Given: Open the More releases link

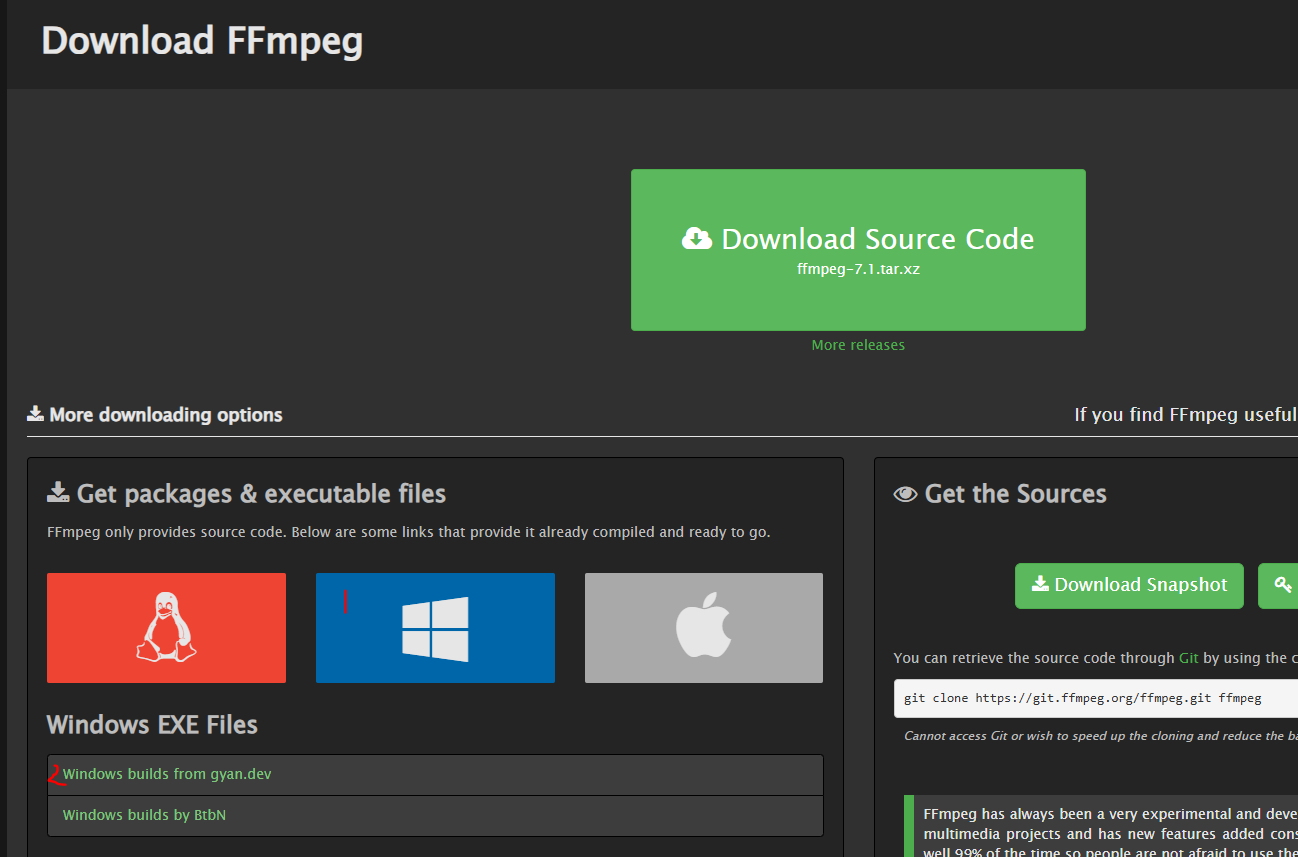Looking at the screenshot, I should 858,345.
